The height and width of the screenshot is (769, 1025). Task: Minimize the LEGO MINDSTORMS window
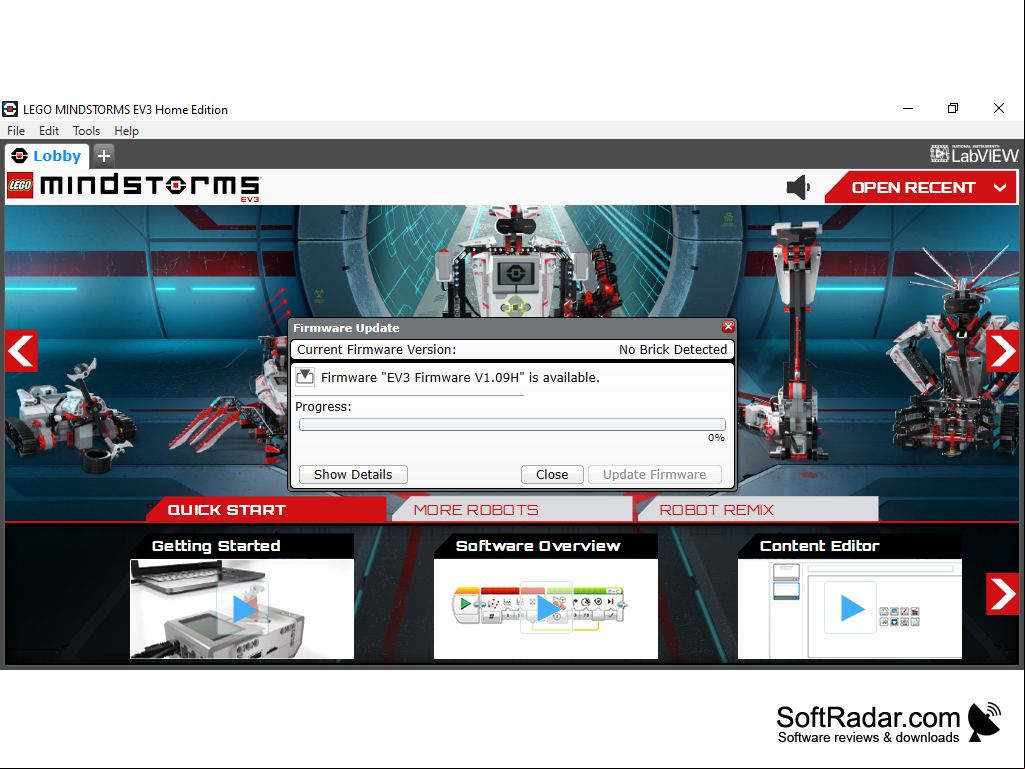[x=908, y=109]
